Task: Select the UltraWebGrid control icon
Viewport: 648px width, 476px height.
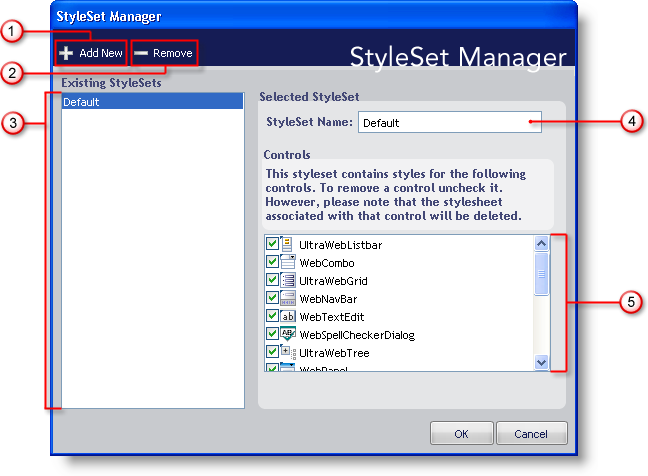Action: coord(287,280)
